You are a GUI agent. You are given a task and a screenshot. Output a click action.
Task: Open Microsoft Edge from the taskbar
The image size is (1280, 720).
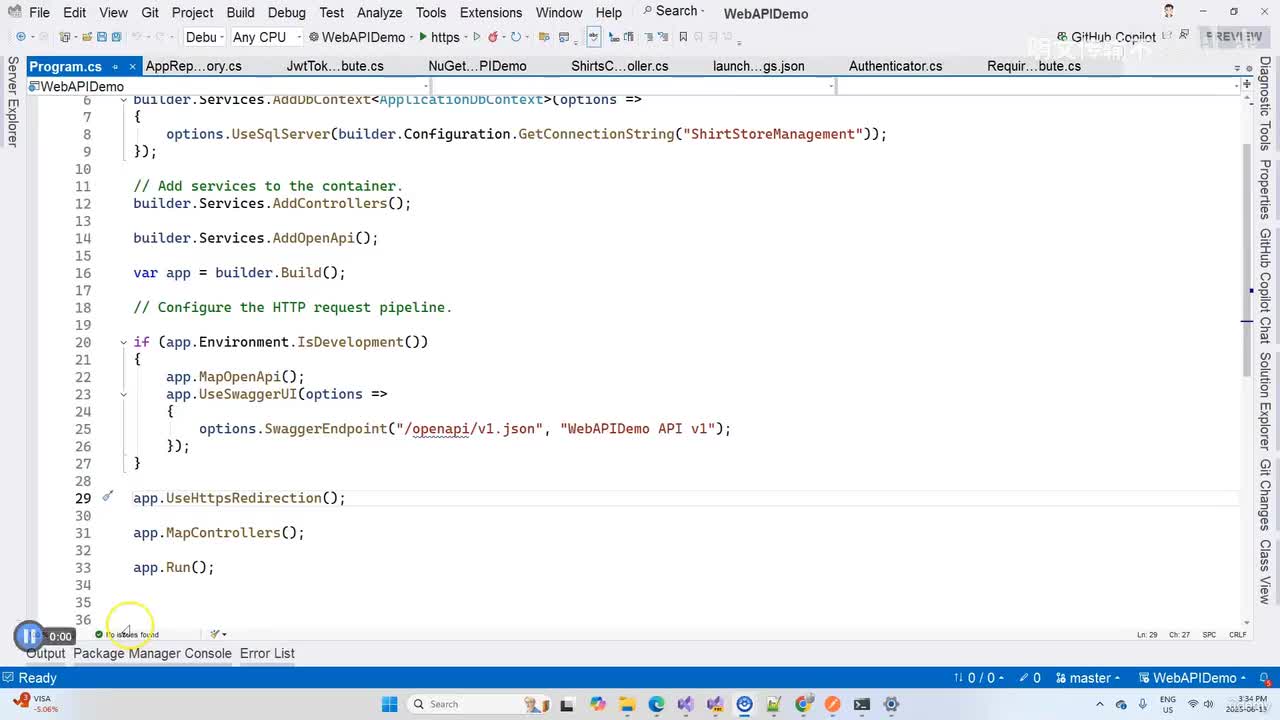pyautogui.click(x=656, y=704)
